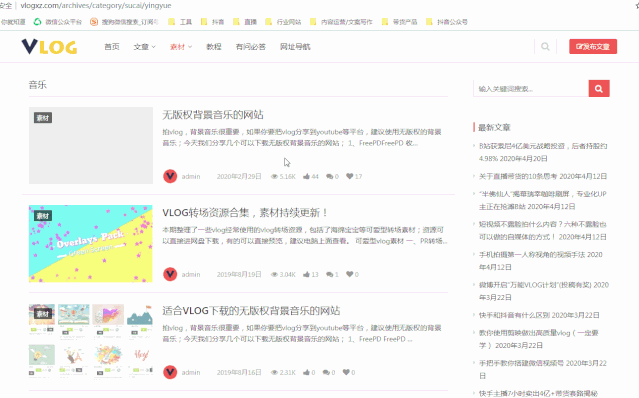Screen dimensions: 639x398
Task: Click the 素材 tag on Overlays Pack thumbnail
Action: coord(43,216)
